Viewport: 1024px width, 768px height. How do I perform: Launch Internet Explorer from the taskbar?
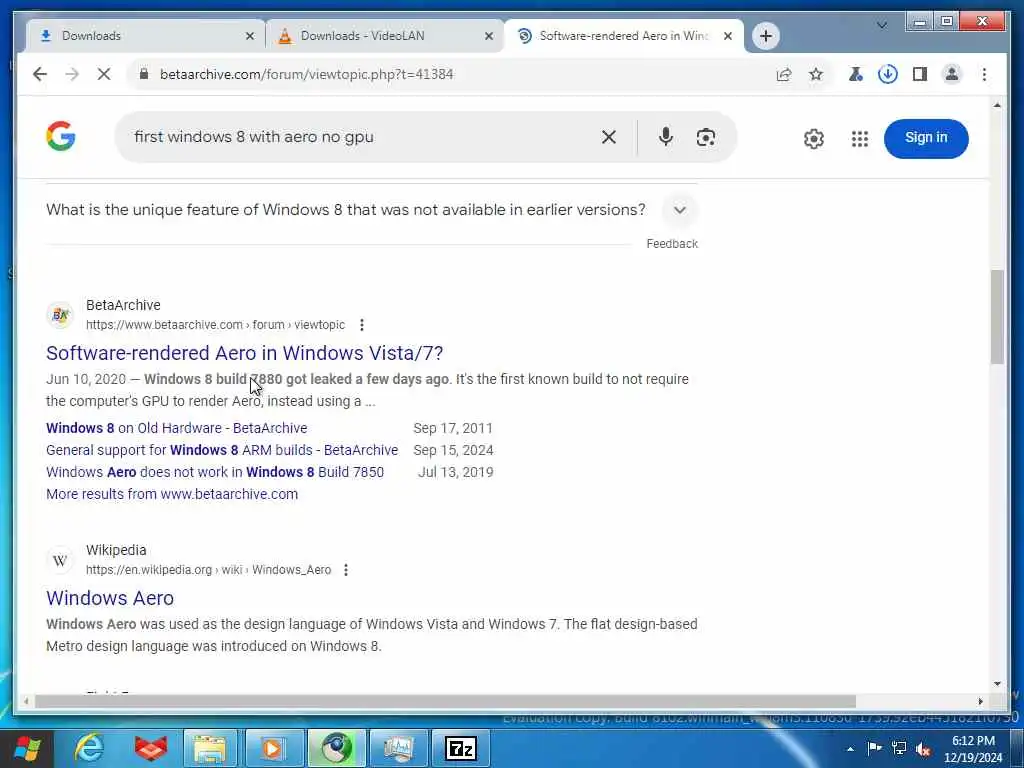pos(89,748)
